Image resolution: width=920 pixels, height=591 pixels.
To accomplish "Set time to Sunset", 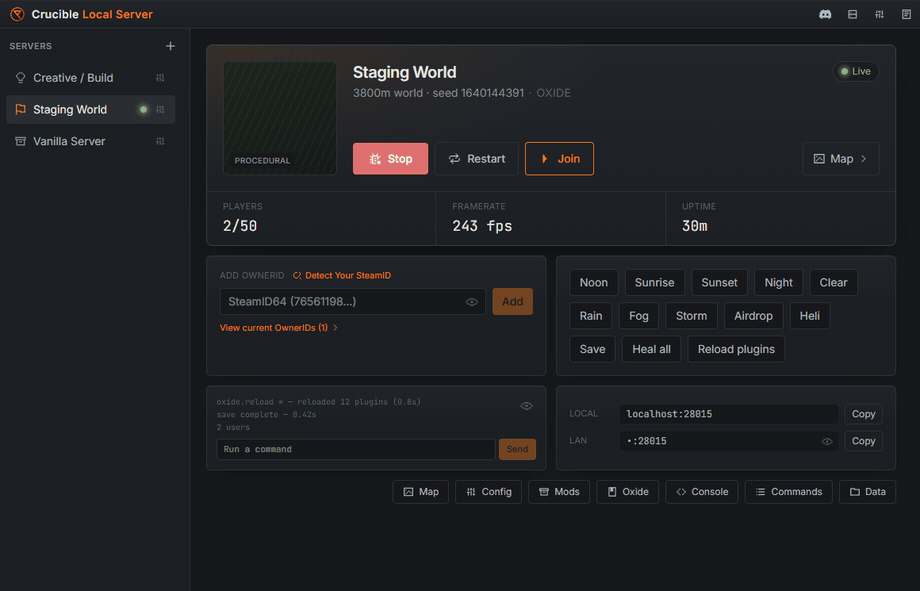I will (719, 282).
